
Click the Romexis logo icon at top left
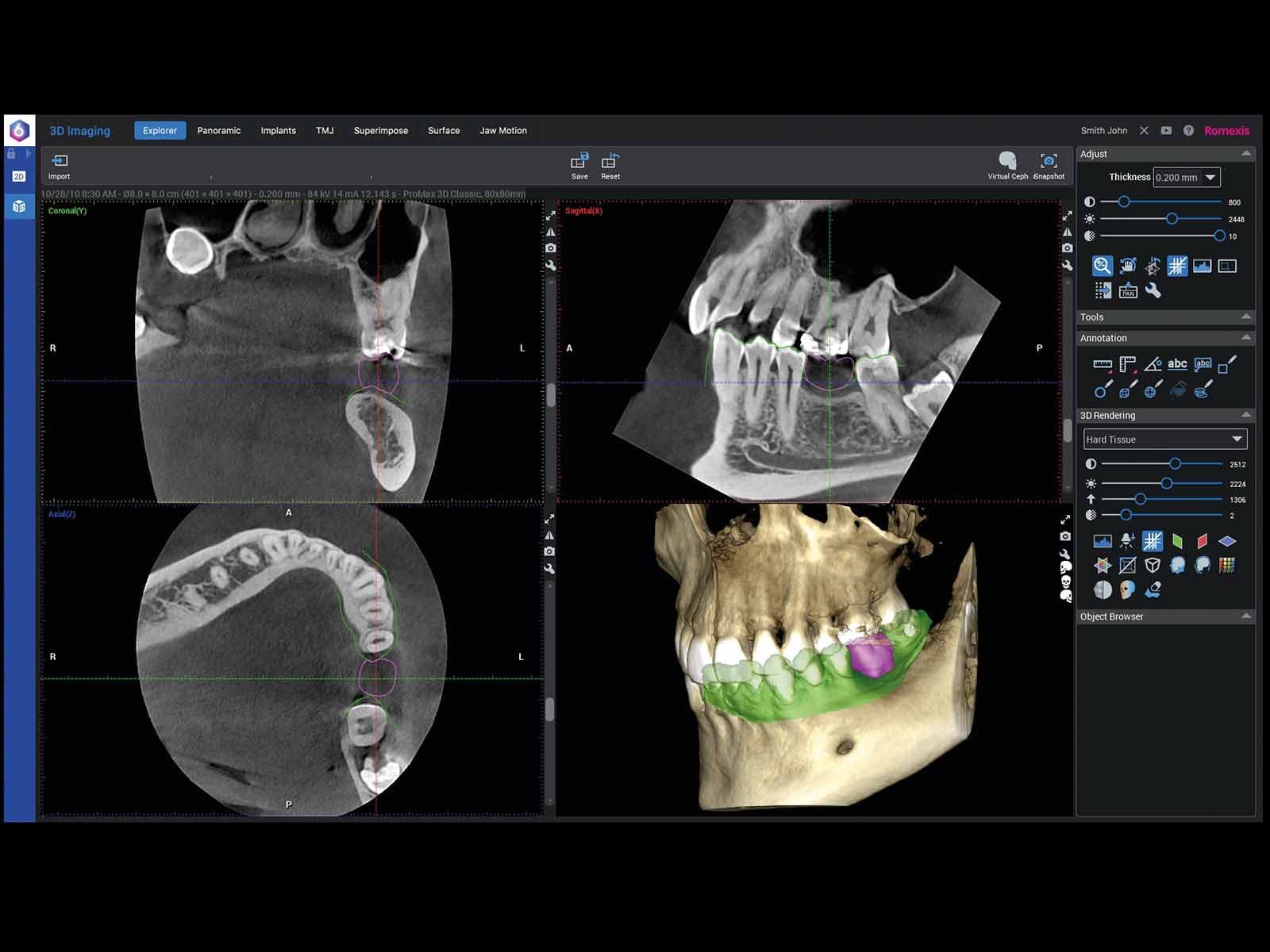tap(19, 131)
